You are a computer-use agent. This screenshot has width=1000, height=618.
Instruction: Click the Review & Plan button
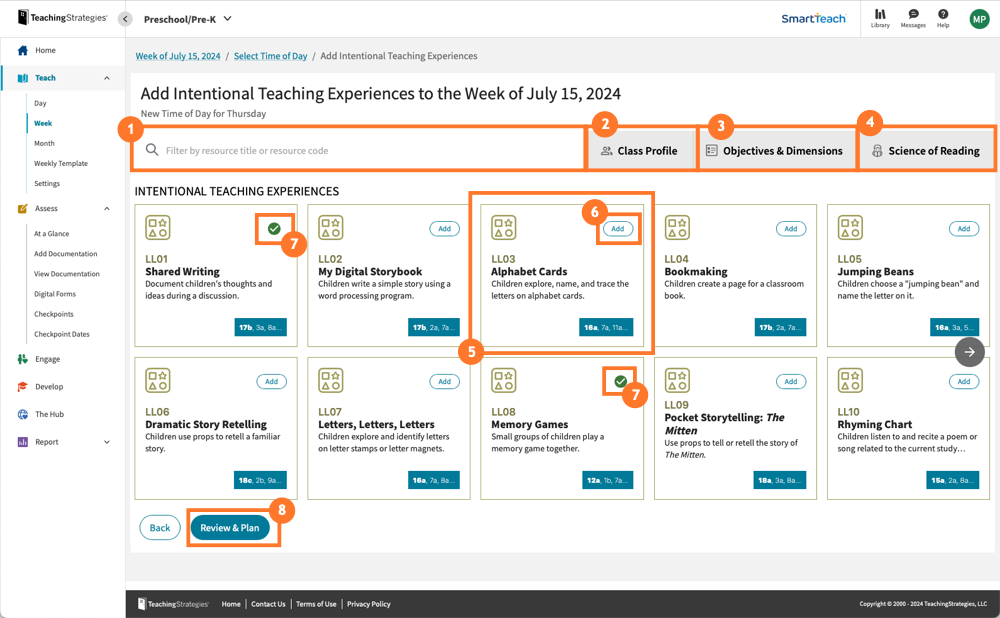tap(233, 527)
